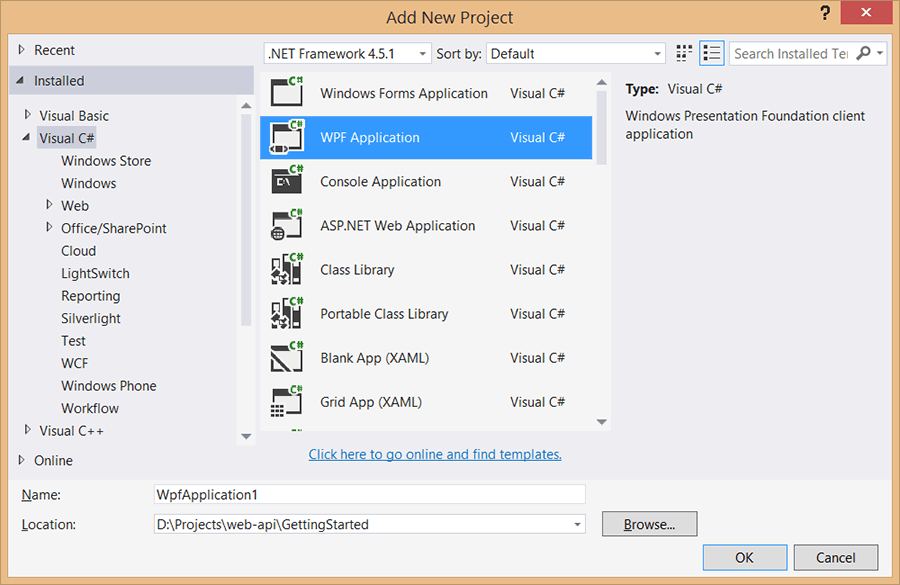900x585 pixels.
Task: Expand the Visual Basic node
Action: tap(27, 115)
